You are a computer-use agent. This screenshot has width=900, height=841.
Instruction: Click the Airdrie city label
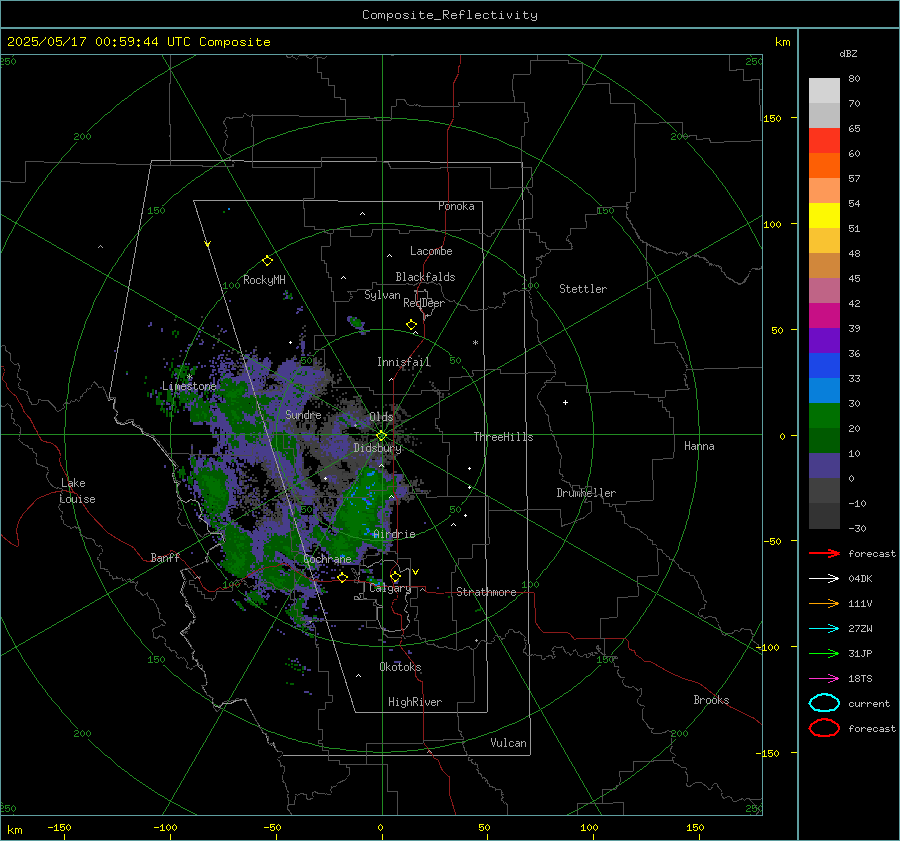tap(394, 534)
